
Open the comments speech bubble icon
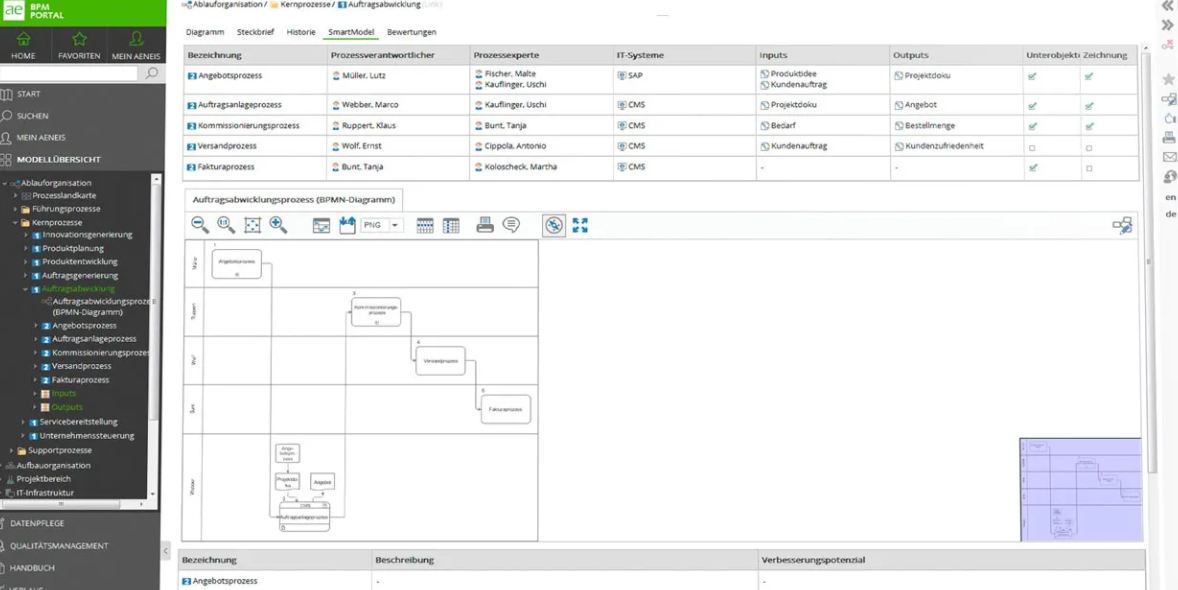(512, 224)
